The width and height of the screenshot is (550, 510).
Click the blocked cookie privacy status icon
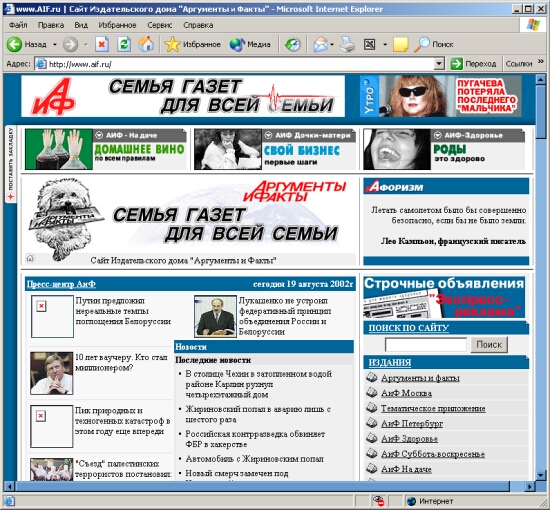(379, 501)
